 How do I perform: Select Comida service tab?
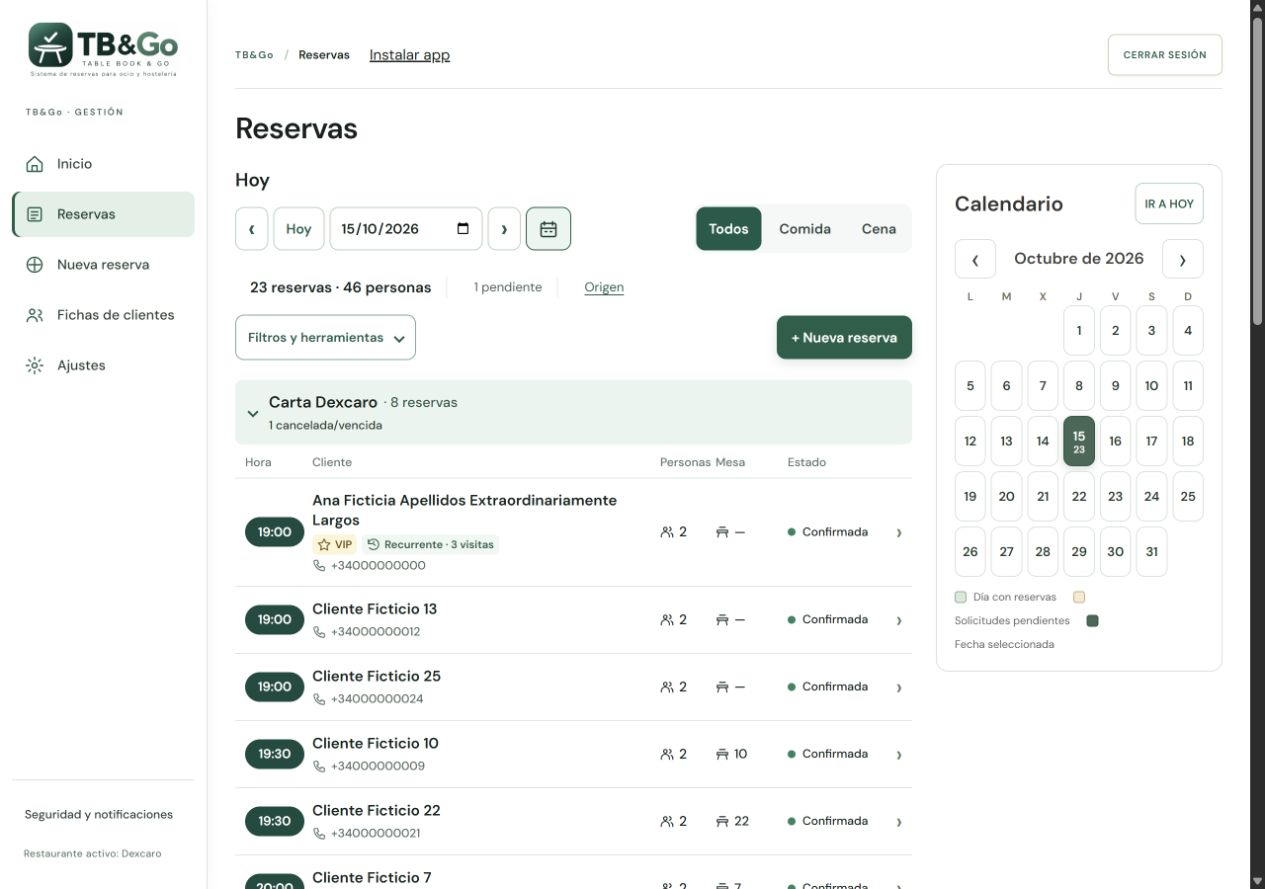805,229
